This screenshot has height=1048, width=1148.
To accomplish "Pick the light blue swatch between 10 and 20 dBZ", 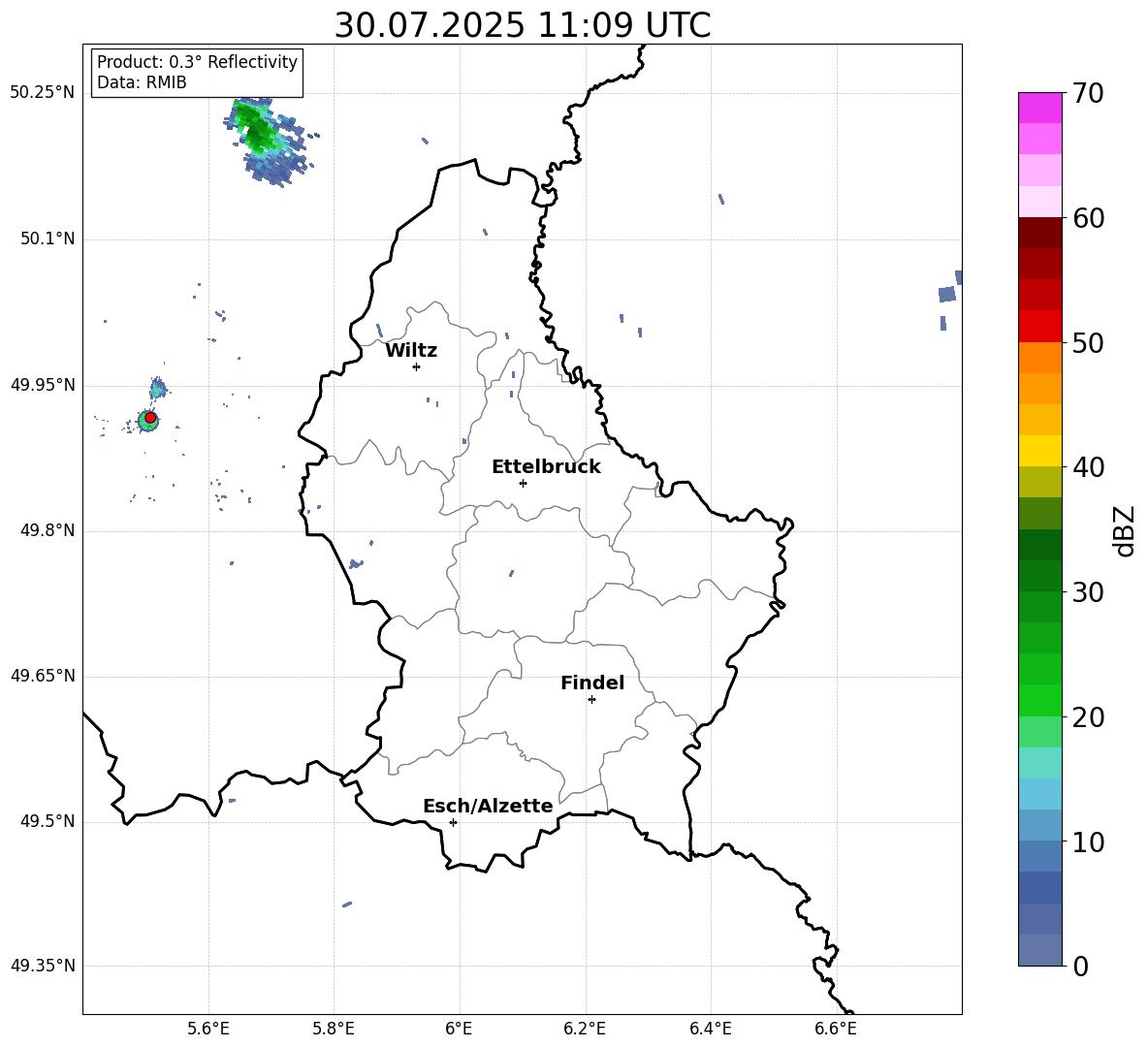I will point(1039,794).
